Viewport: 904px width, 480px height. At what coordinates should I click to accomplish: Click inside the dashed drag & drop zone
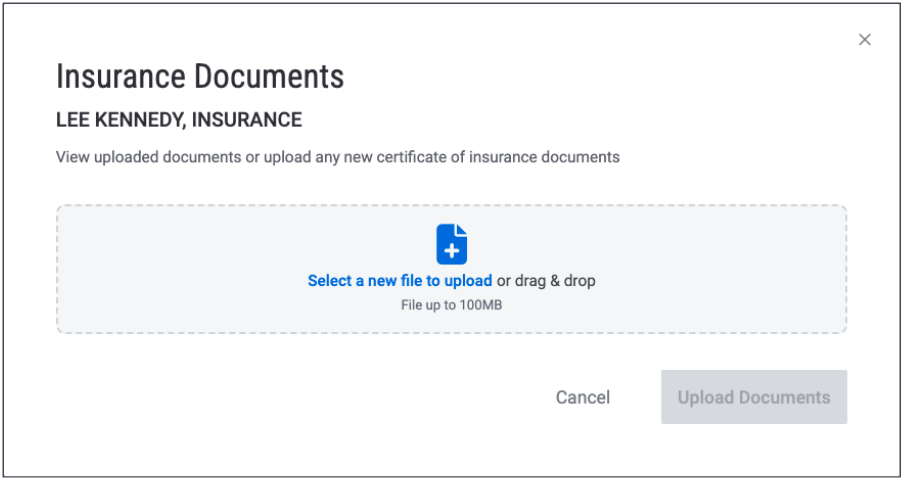451,269
